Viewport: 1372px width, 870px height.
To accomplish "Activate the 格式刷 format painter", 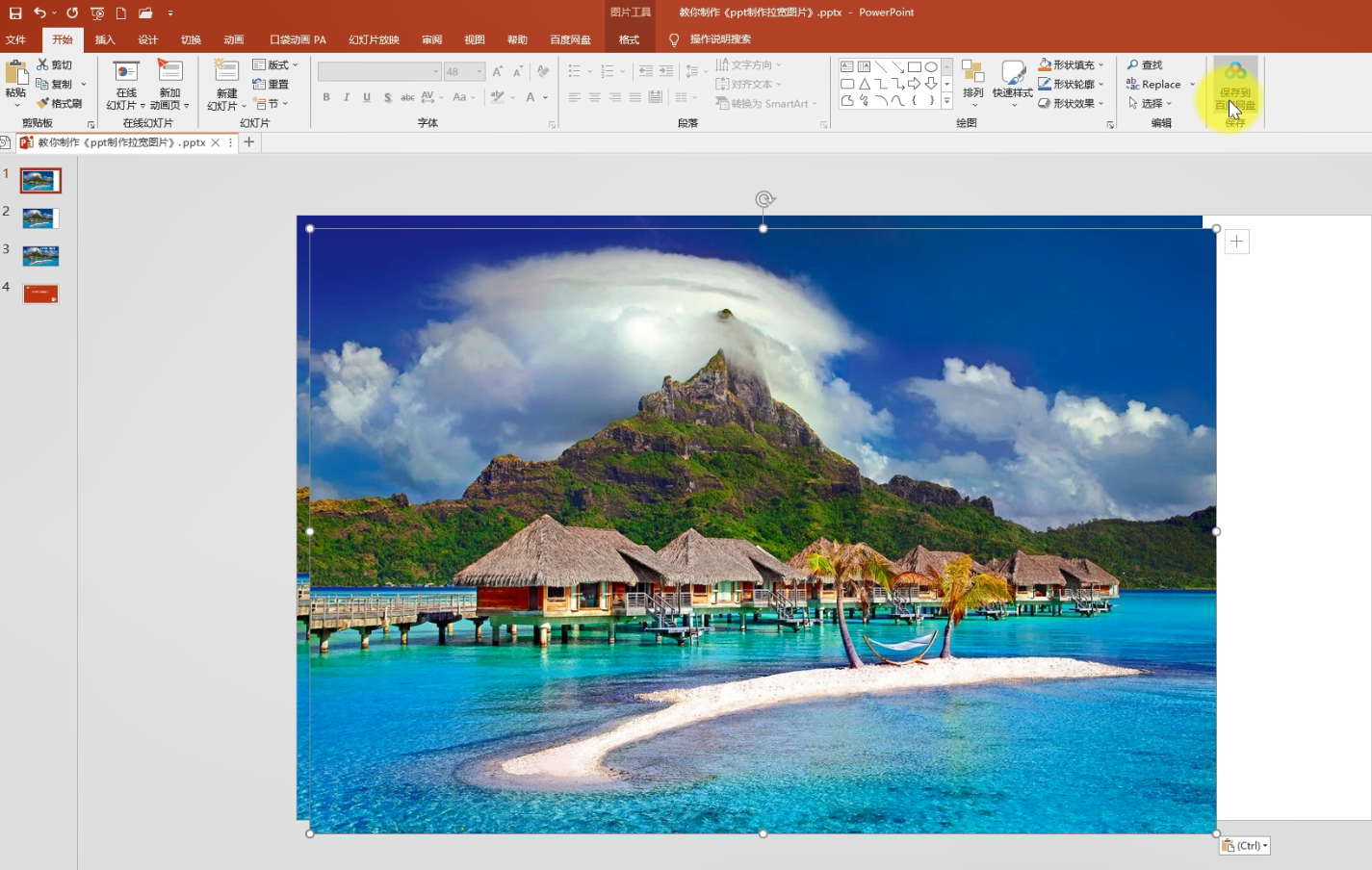I will (60, 103).
